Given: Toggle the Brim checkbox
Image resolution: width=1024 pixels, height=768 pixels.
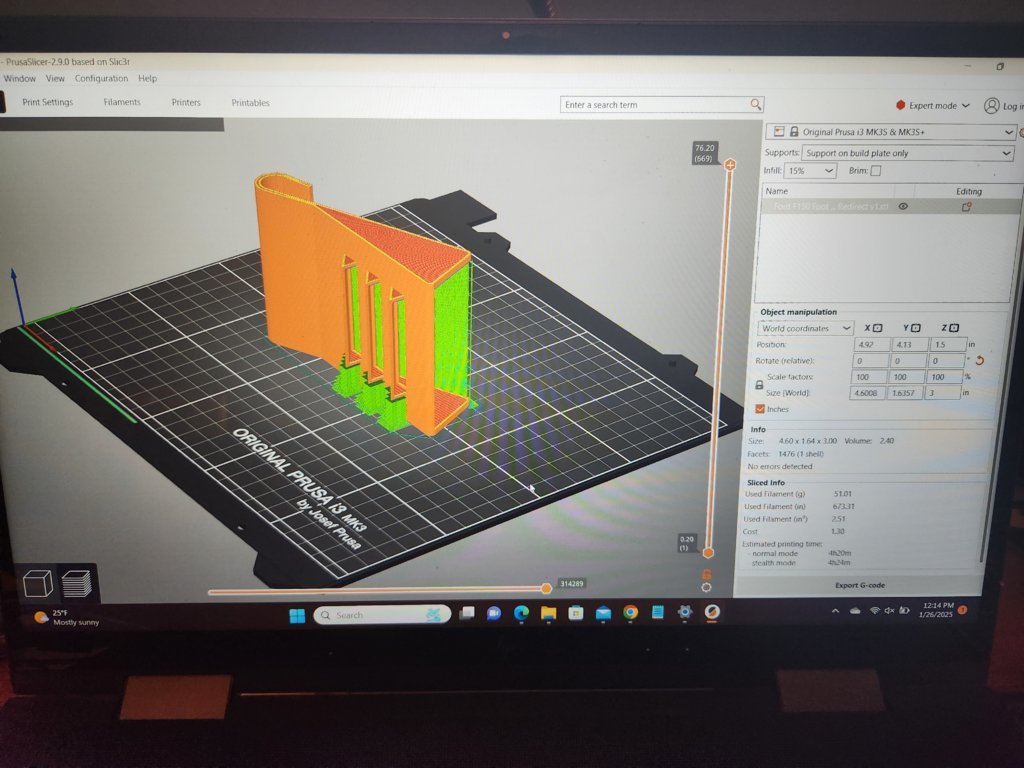Looking at the screenshot, I should click(x=876, y=170).
